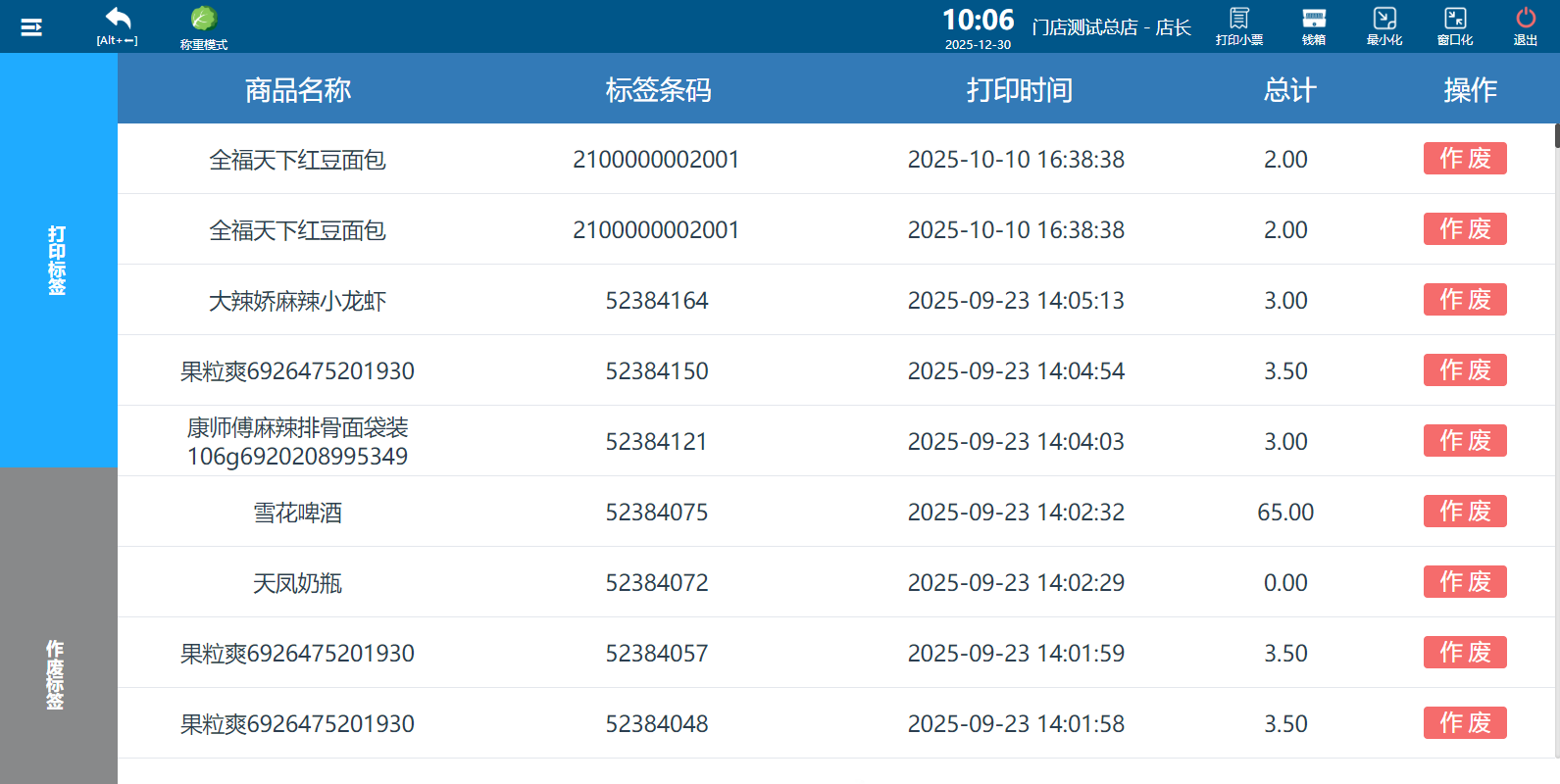Click the 打印时间 column header
Image resolution: width=1560 pixels, height=784 pixels.
1019,90
